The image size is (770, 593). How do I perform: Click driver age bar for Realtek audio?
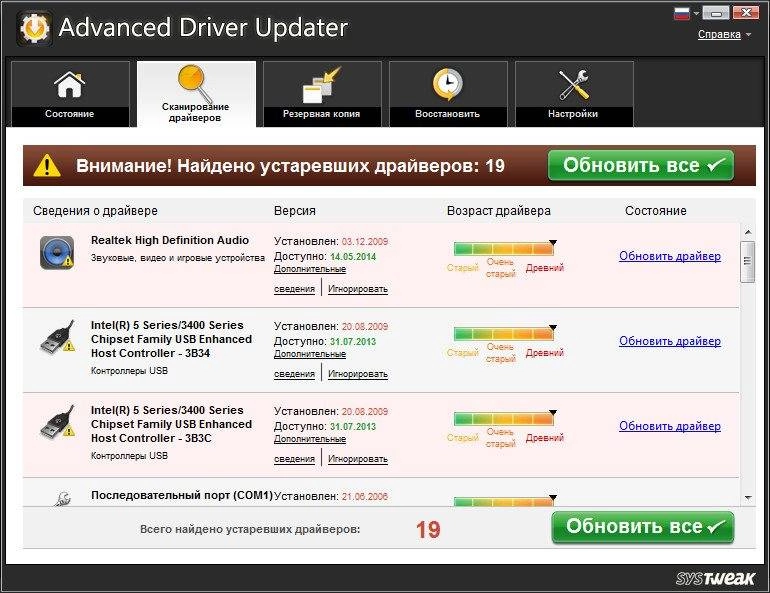click(504, 248)
